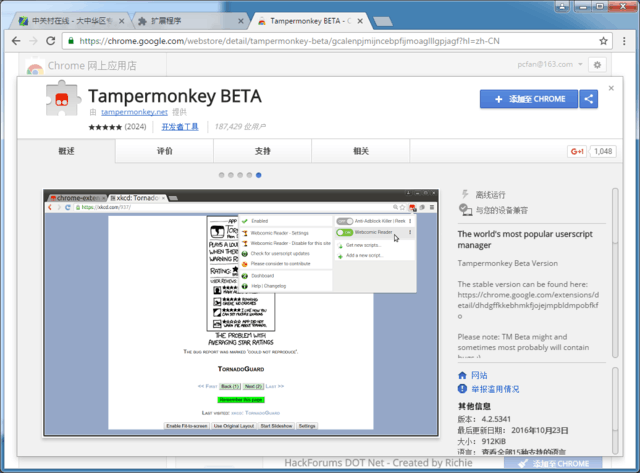Open a new browser tab
Viewport: 640px width, 473px height.
coord(383,21)
